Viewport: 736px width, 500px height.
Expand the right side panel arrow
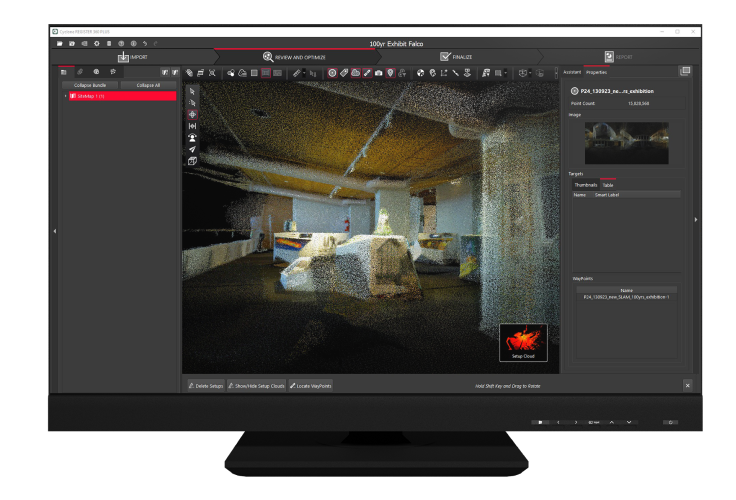pyautogui.click(x=696, y=219)
